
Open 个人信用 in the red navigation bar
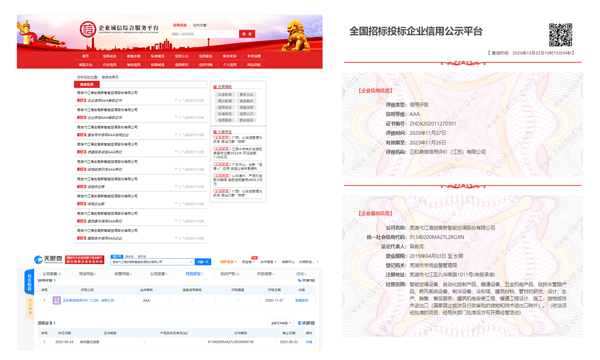(x=230, y=65)
